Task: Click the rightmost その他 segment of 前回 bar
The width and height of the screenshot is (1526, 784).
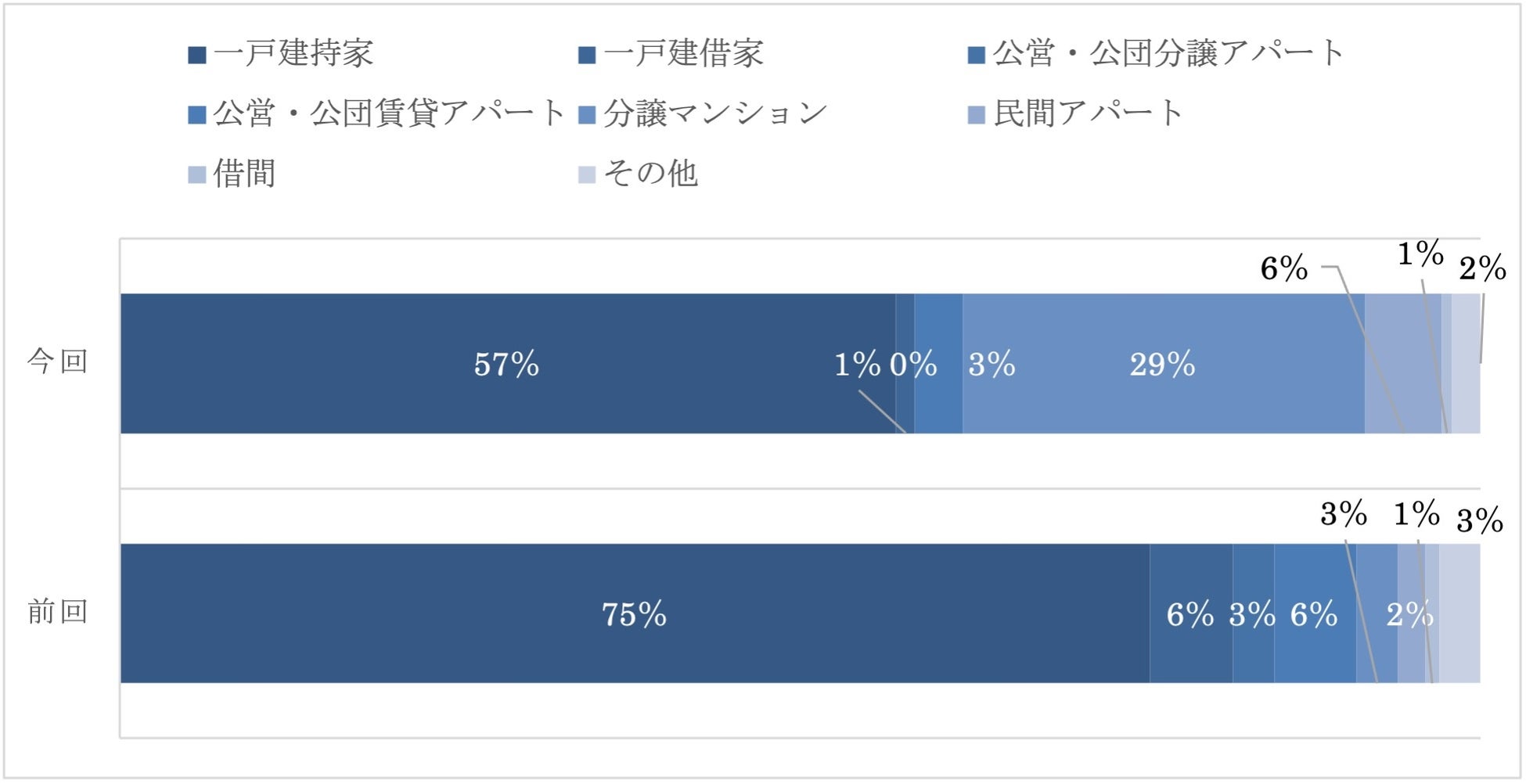Action: [x=1459, y=614]
